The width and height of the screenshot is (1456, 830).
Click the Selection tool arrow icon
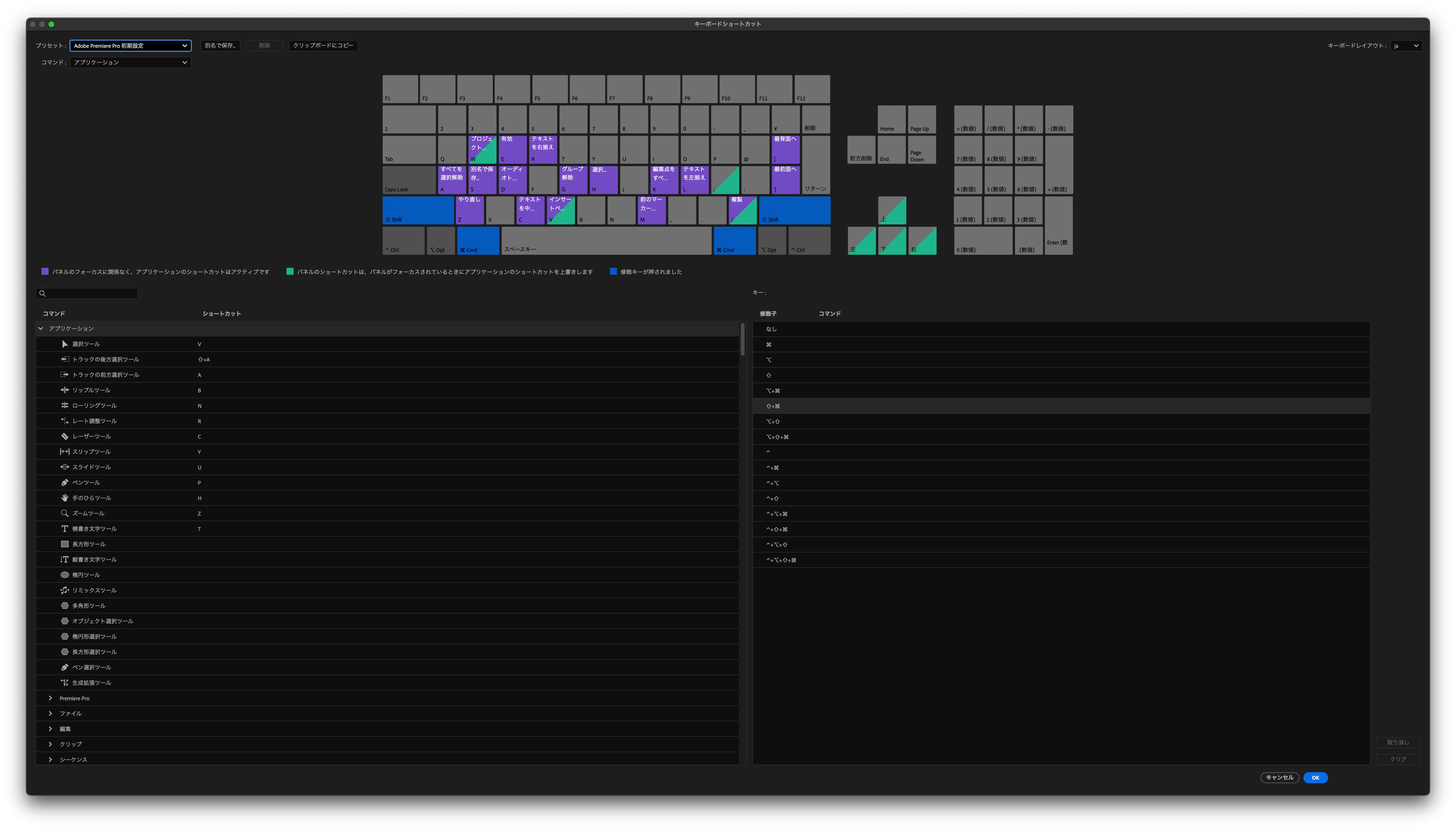coord(64,344)
